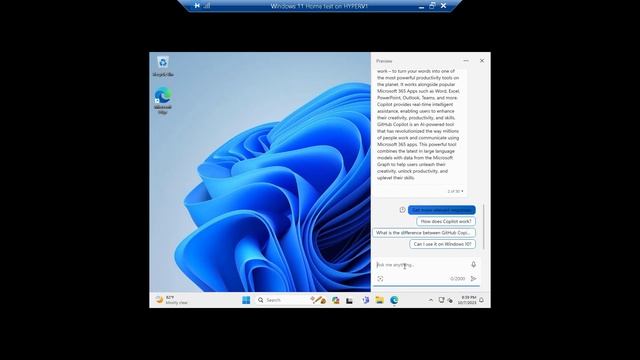640x360 pixels.
Task: Click the volume icon in system tray
Action: point(450,300)
